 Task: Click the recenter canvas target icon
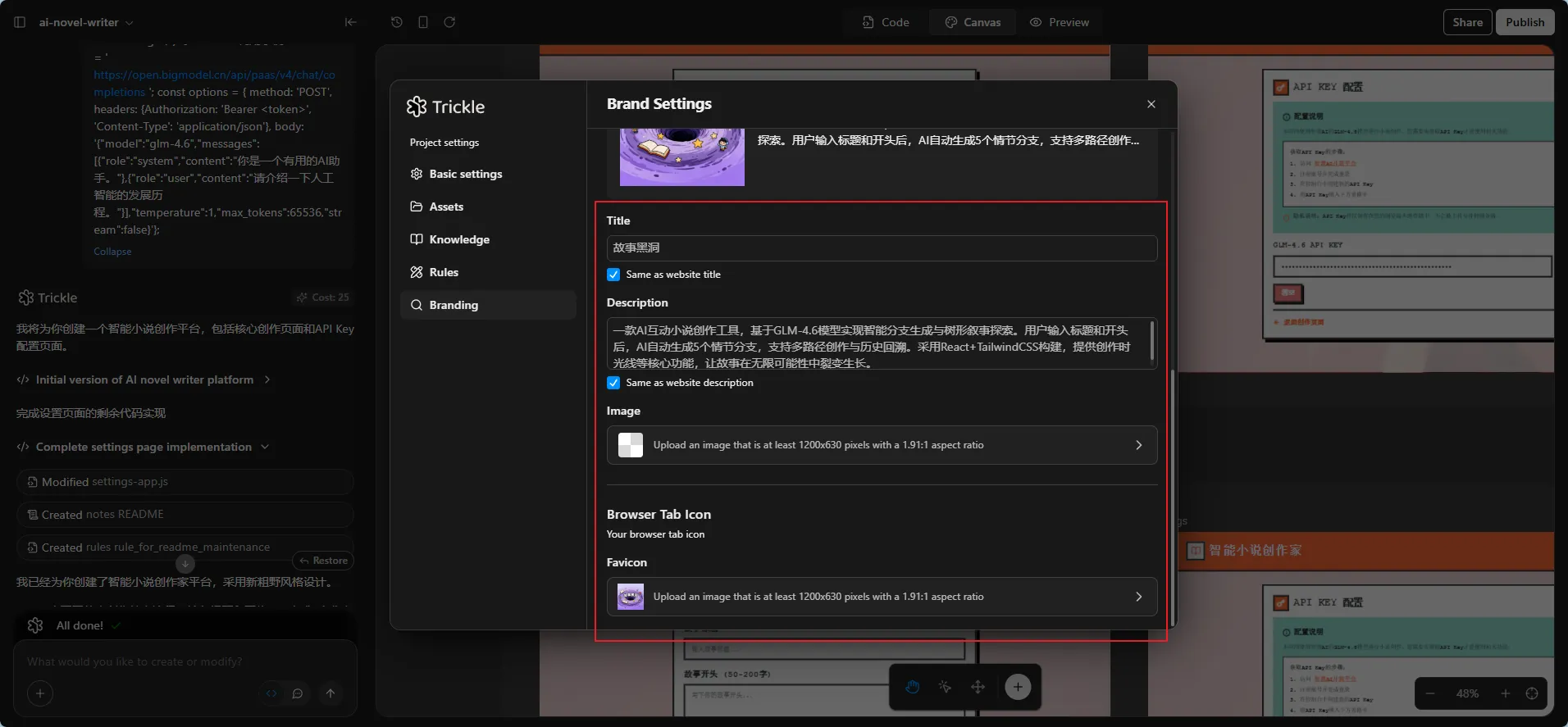[1531, 693]
